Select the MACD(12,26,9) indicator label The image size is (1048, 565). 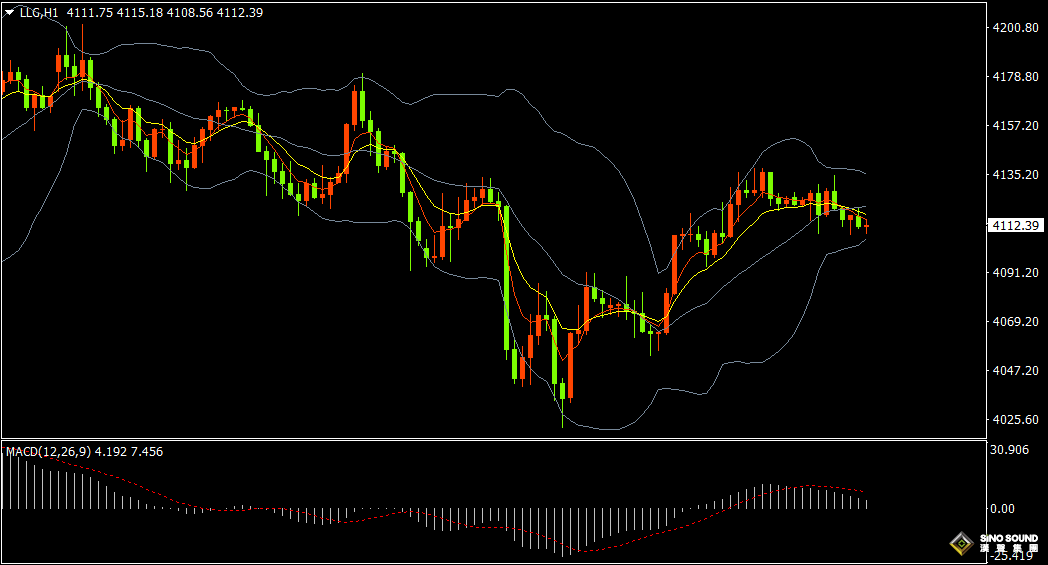(49, 452)
